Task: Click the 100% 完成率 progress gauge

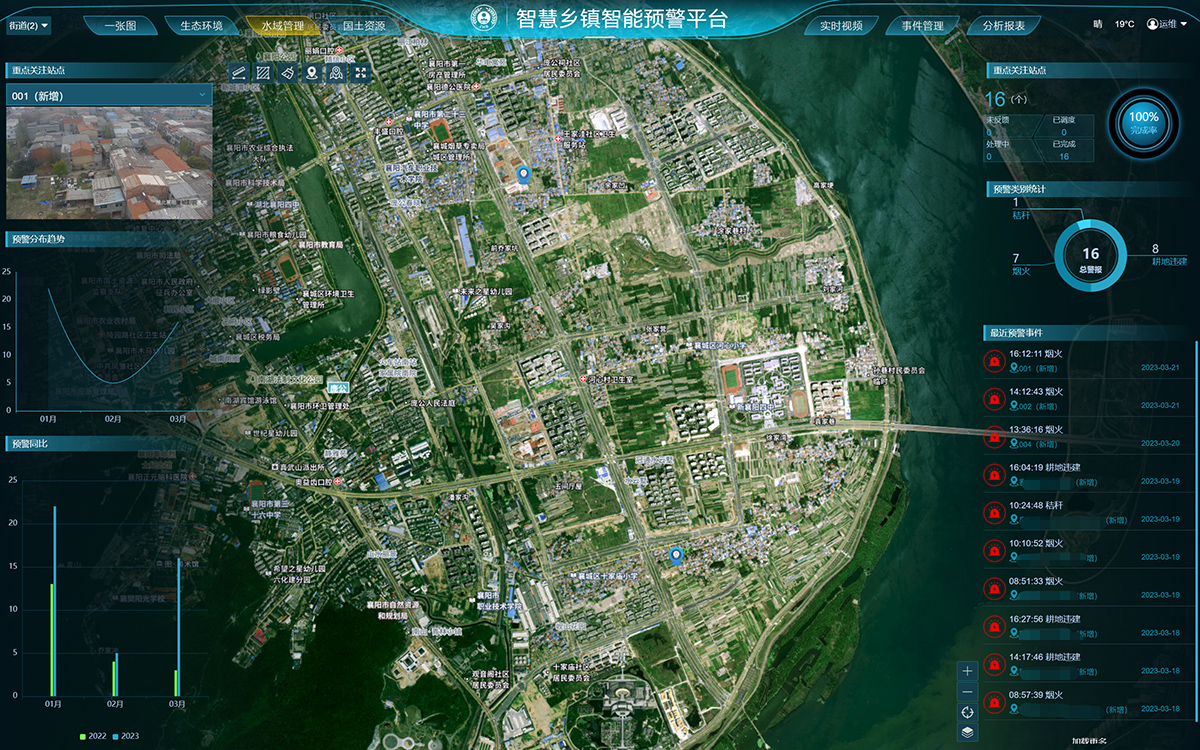Action: click(1144, 123)
